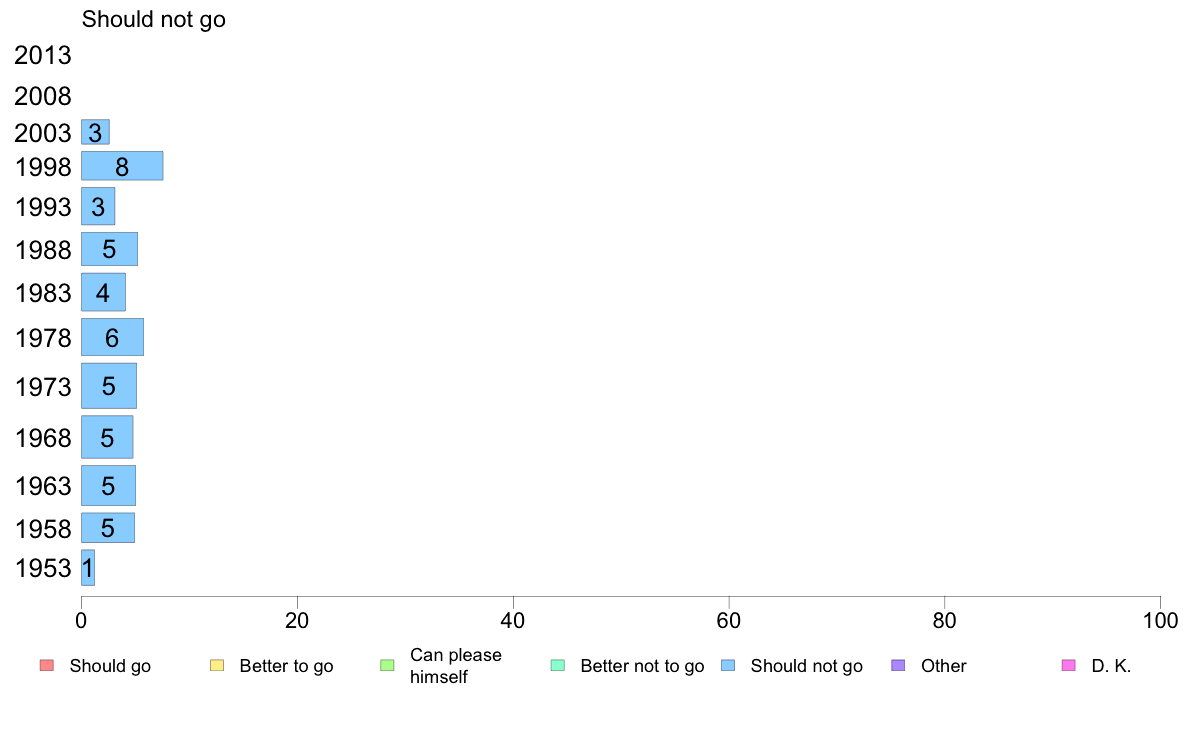Click the yellow Better to go swatch

[217, 666]
